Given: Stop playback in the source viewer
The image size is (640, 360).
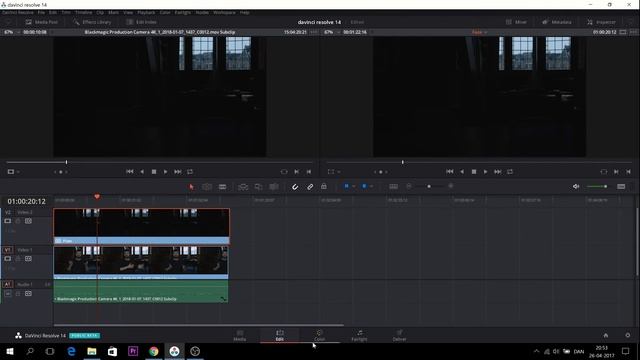Looking at the screenshot, I should (154, 172).
